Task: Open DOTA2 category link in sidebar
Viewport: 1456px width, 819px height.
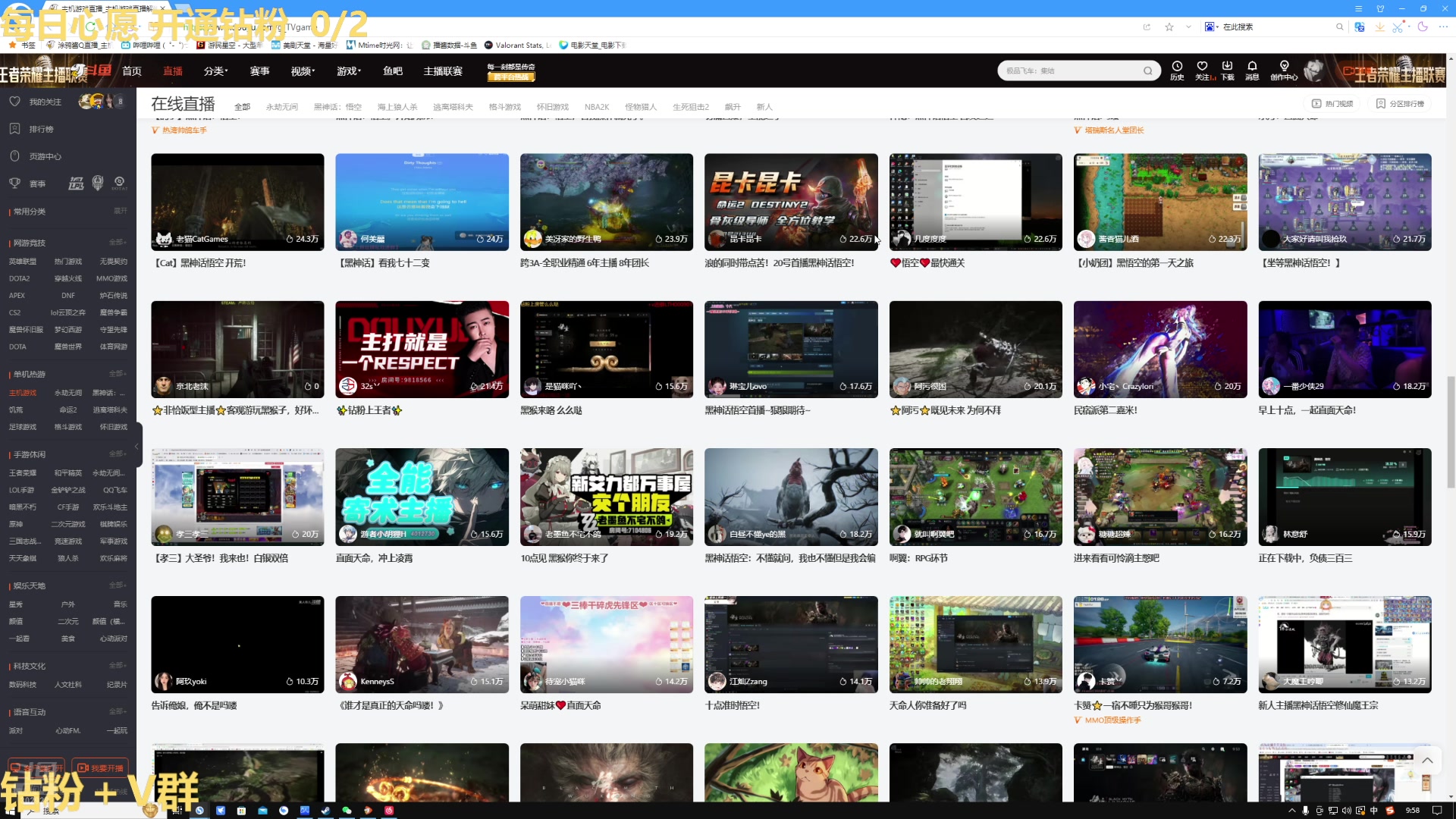Action: point(20,278)
